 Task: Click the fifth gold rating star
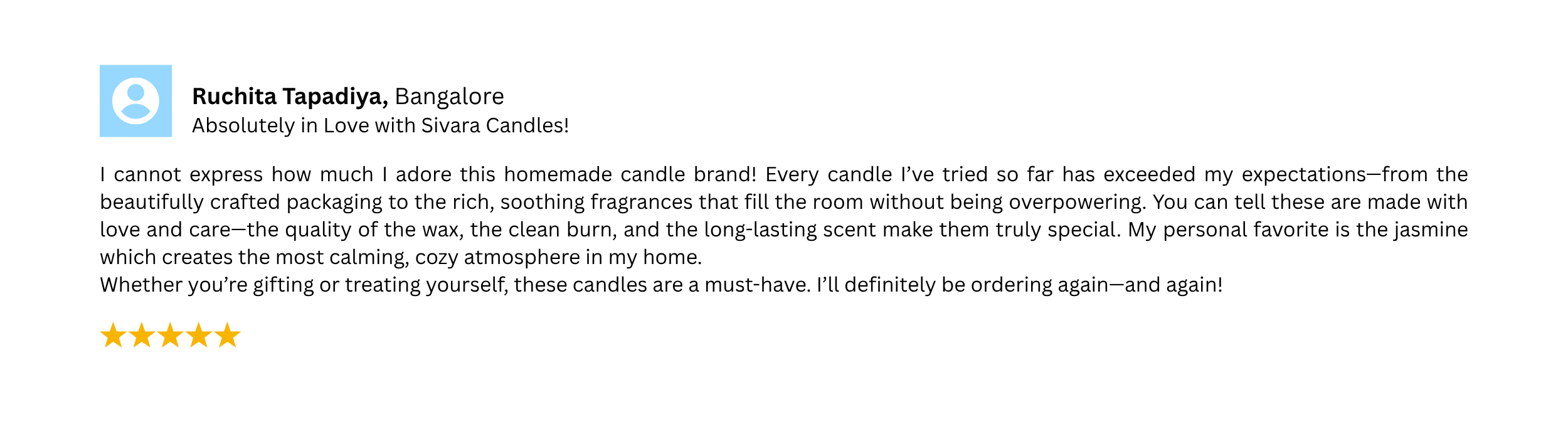point(228,335)
